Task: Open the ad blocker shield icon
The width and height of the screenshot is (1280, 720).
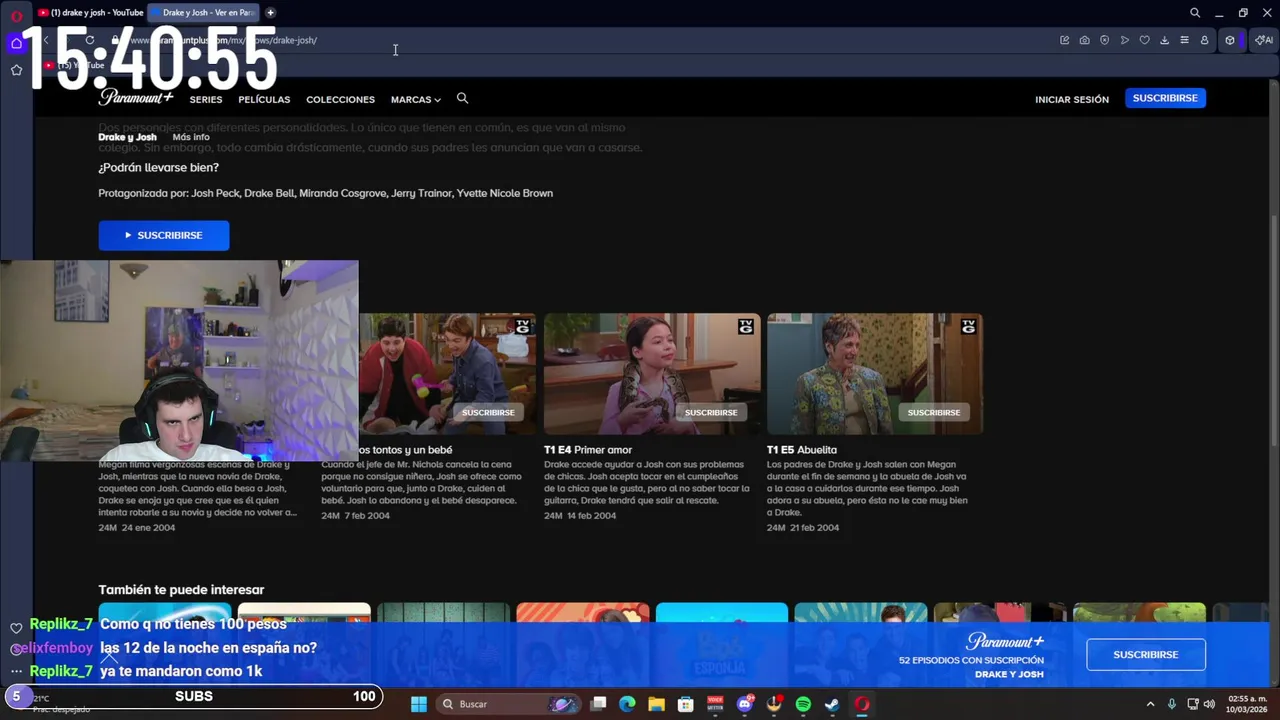Action: tap(1105, 40)
